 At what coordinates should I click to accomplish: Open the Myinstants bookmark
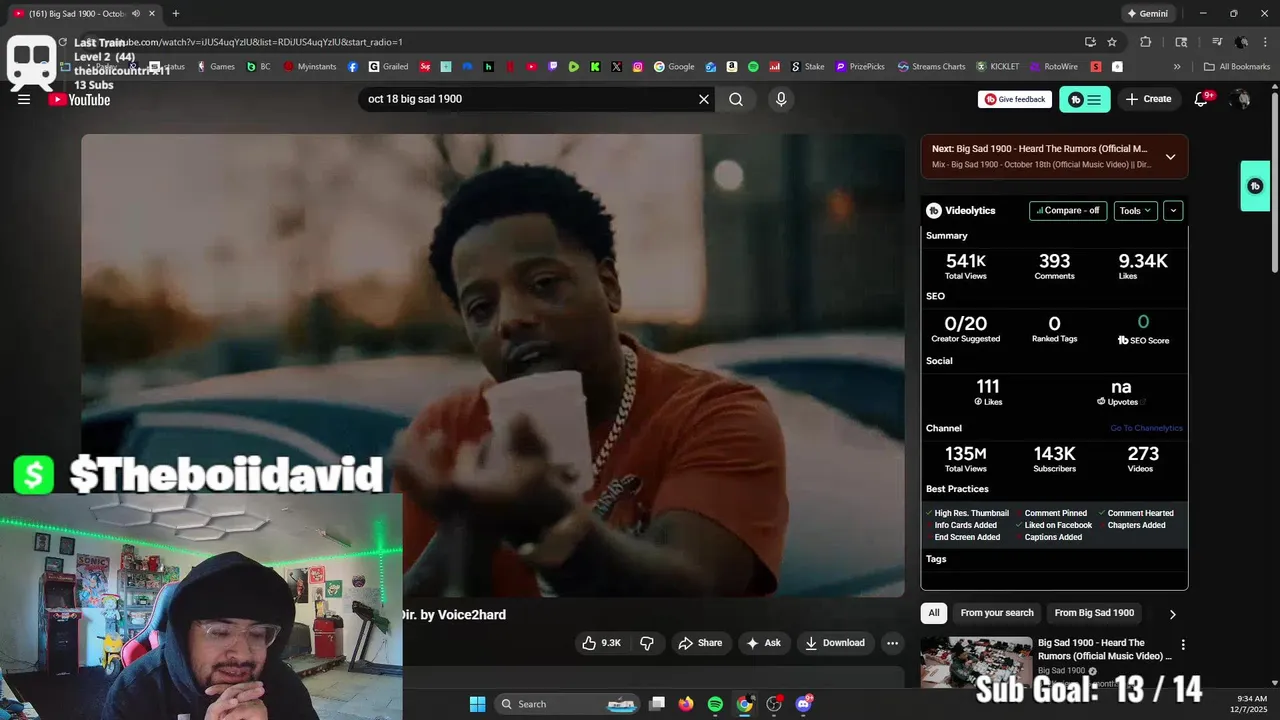click(310, 67)
